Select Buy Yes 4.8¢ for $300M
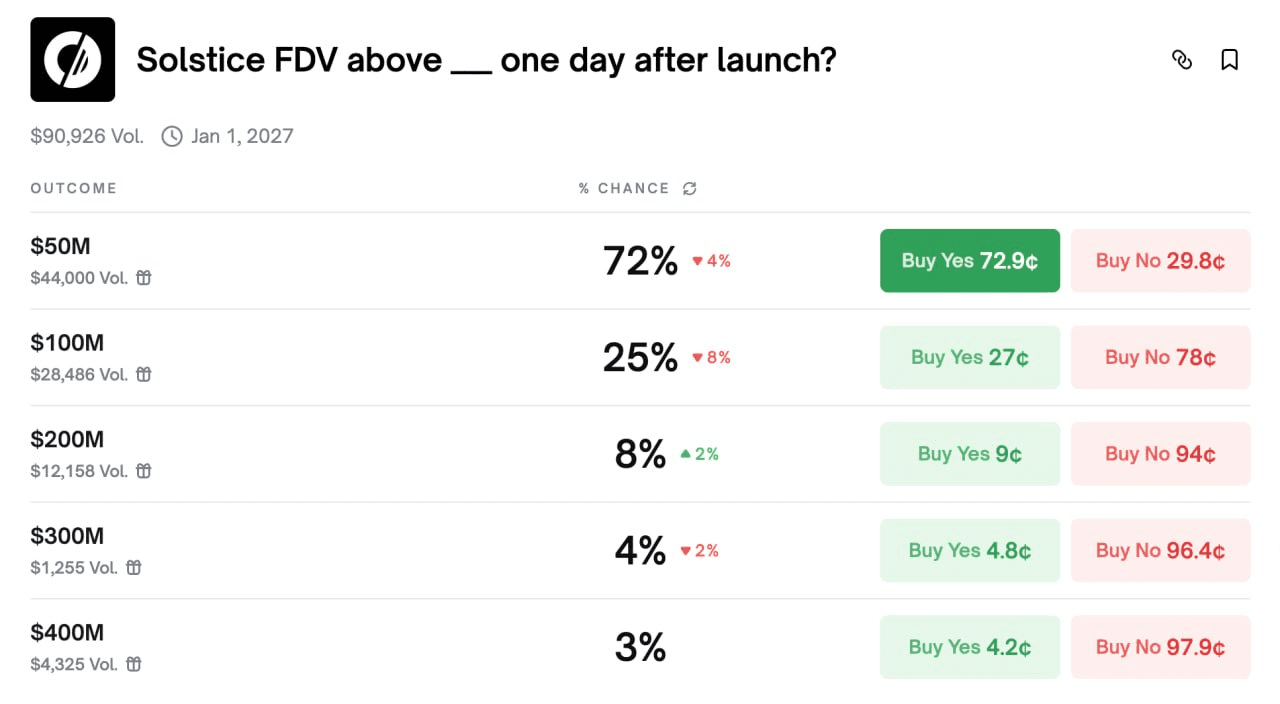The image size is (1280, 704). [x=969, y=551]
